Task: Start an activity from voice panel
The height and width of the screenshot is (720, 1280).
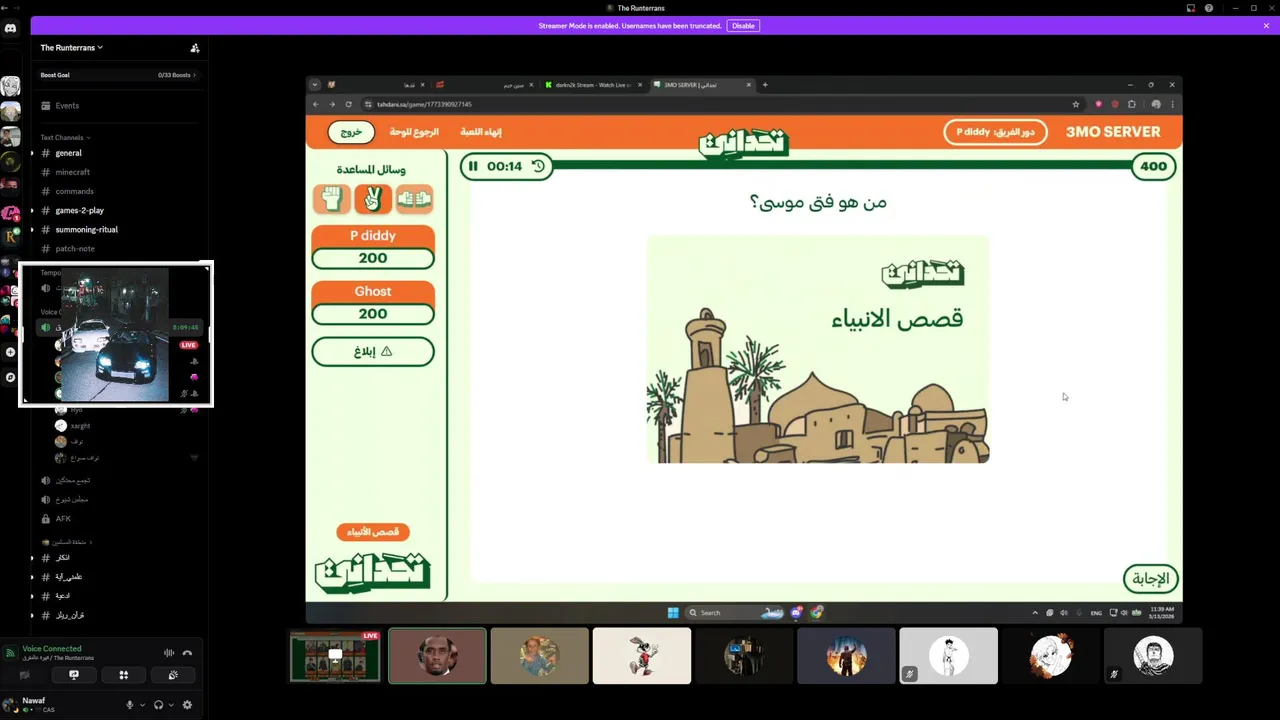Action: coord(123,675)
